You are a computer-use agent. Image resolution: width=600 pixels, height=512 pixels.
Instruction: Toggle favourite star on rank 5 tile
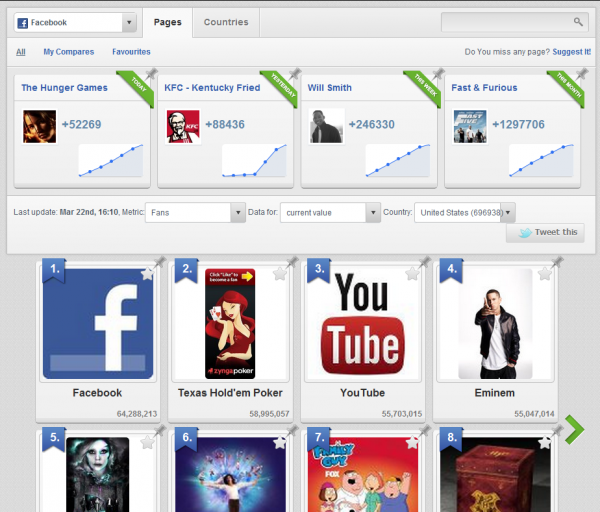[x=147, y=443]
